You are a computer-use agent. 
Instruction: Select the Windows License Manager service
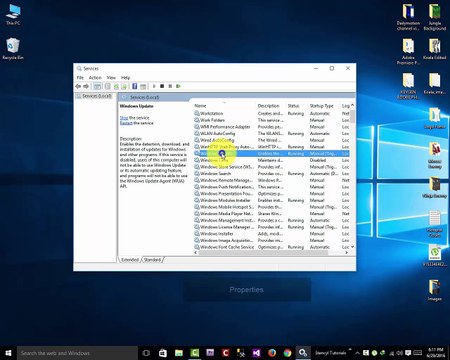click(271, 227)
